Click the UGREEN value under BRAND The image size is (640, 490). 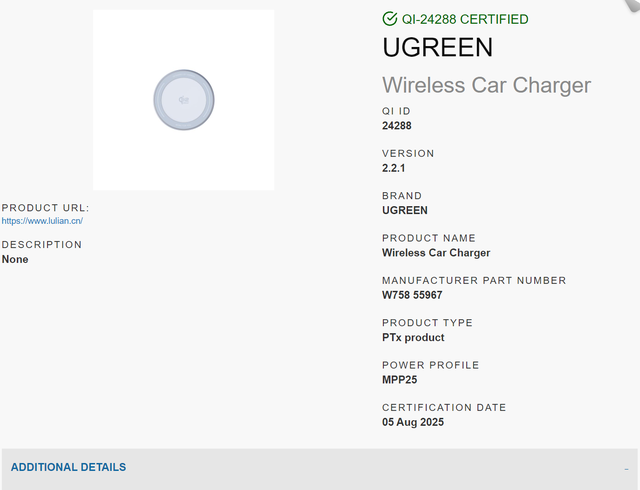405,210
